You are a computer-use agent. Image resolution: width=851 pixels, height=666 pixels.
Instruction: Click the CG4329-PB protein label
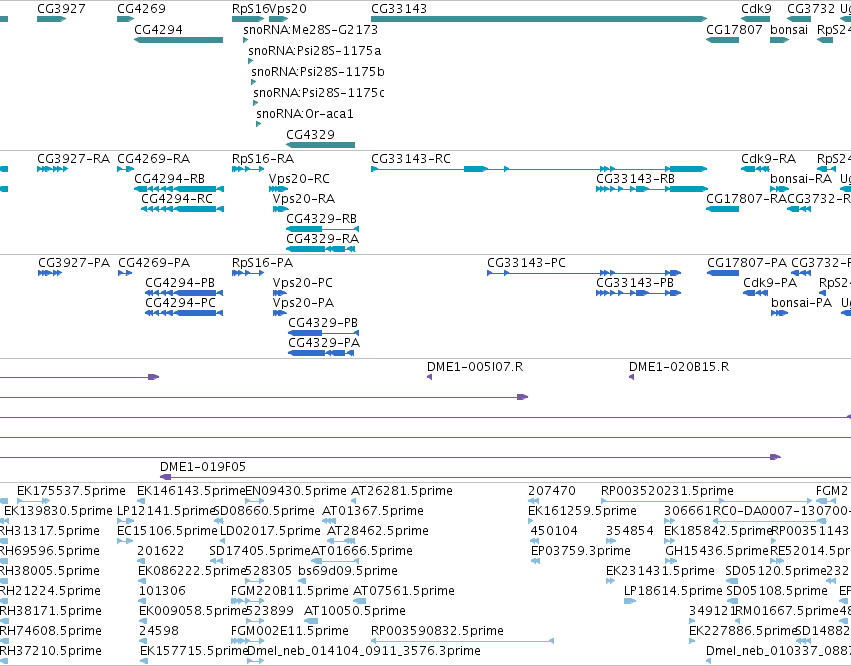(323, 322)
